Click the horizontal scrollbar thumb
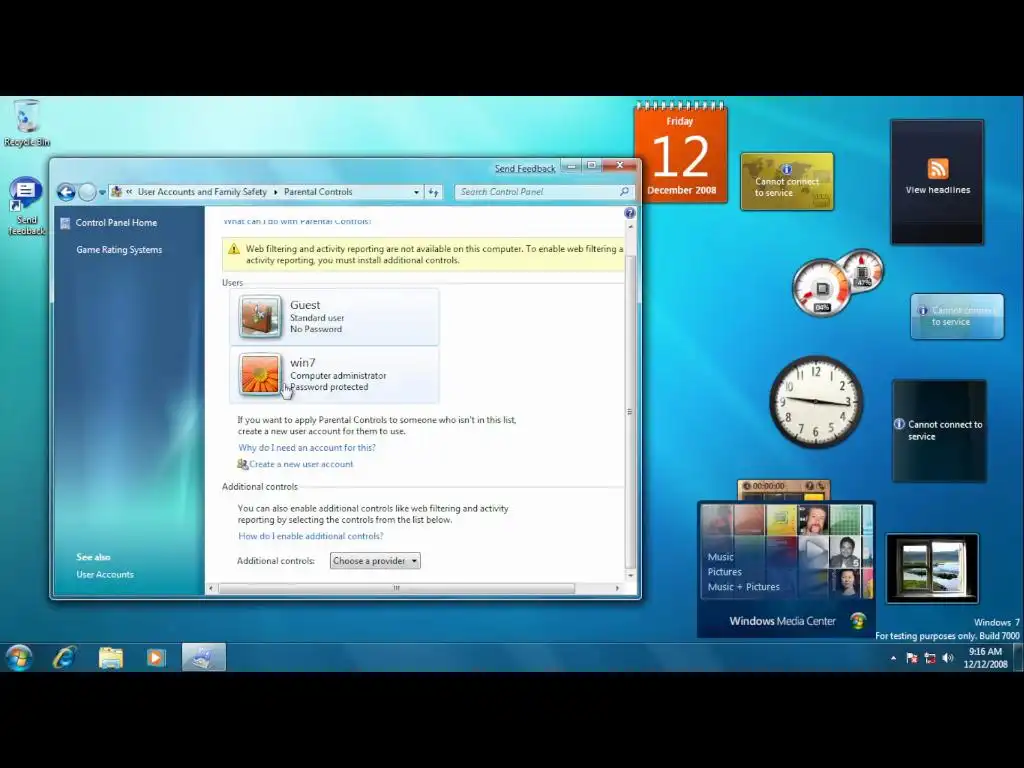Image resolution: width=1024 pixels, height=768 pixels. click(396, 588)
